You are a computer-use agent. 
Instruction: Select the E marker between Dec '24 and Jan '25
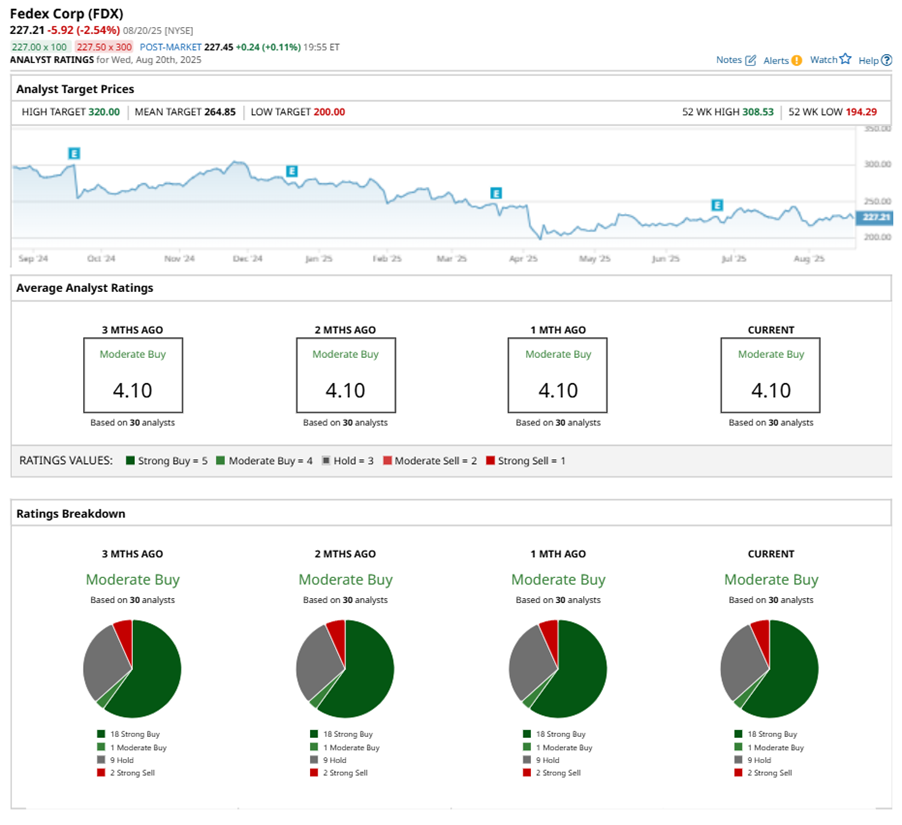coord(292,171)
